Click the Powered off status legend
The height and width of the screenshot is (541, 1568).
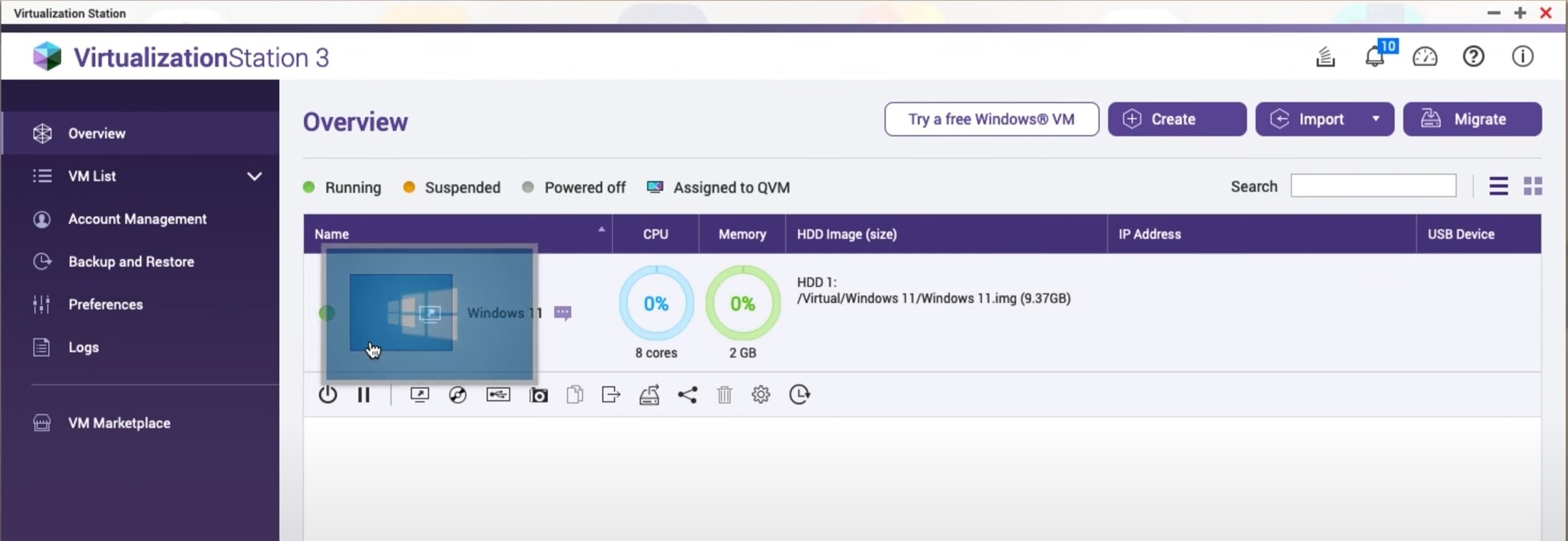pyautogui.click(x=573, y=188)
